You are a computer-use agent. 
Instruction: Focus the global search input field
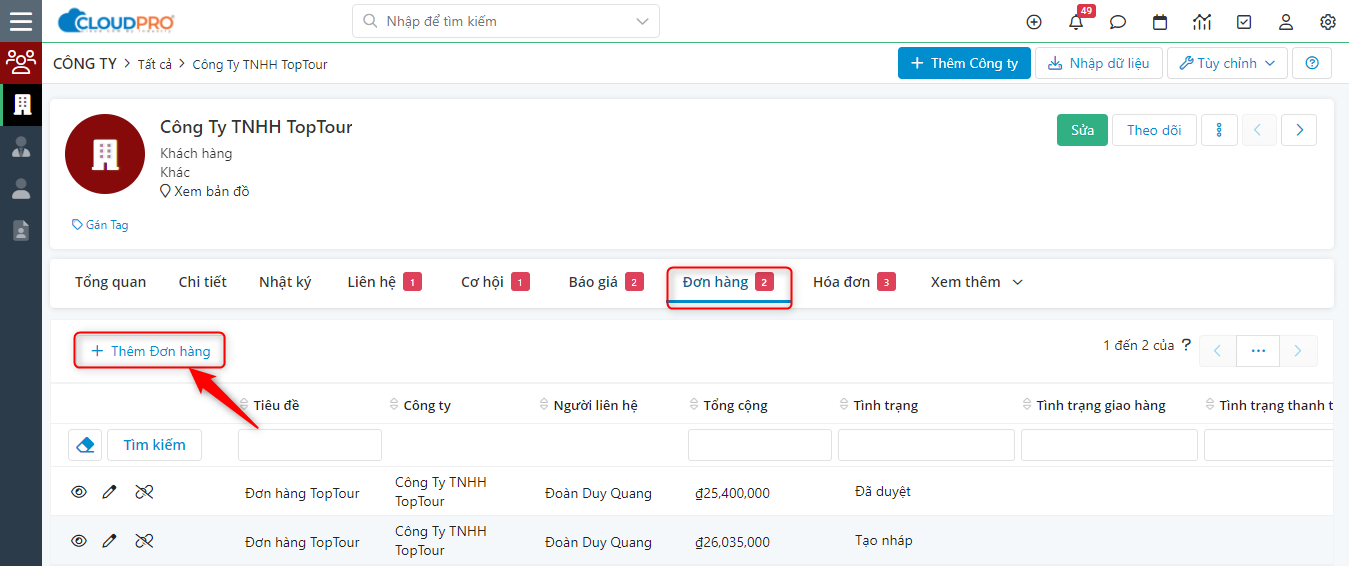(506, 21)
